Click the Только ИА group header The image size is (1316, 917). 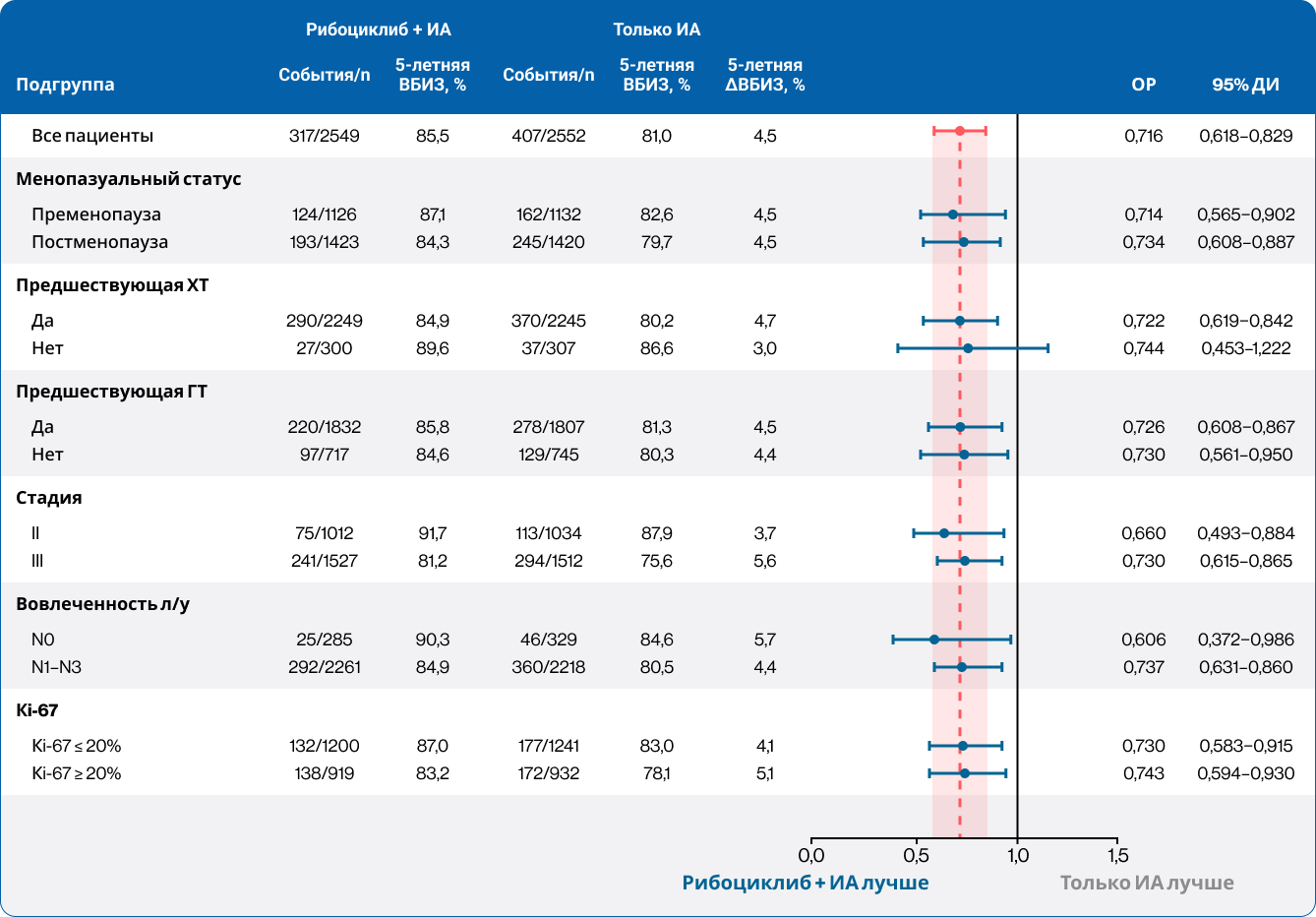657,30
